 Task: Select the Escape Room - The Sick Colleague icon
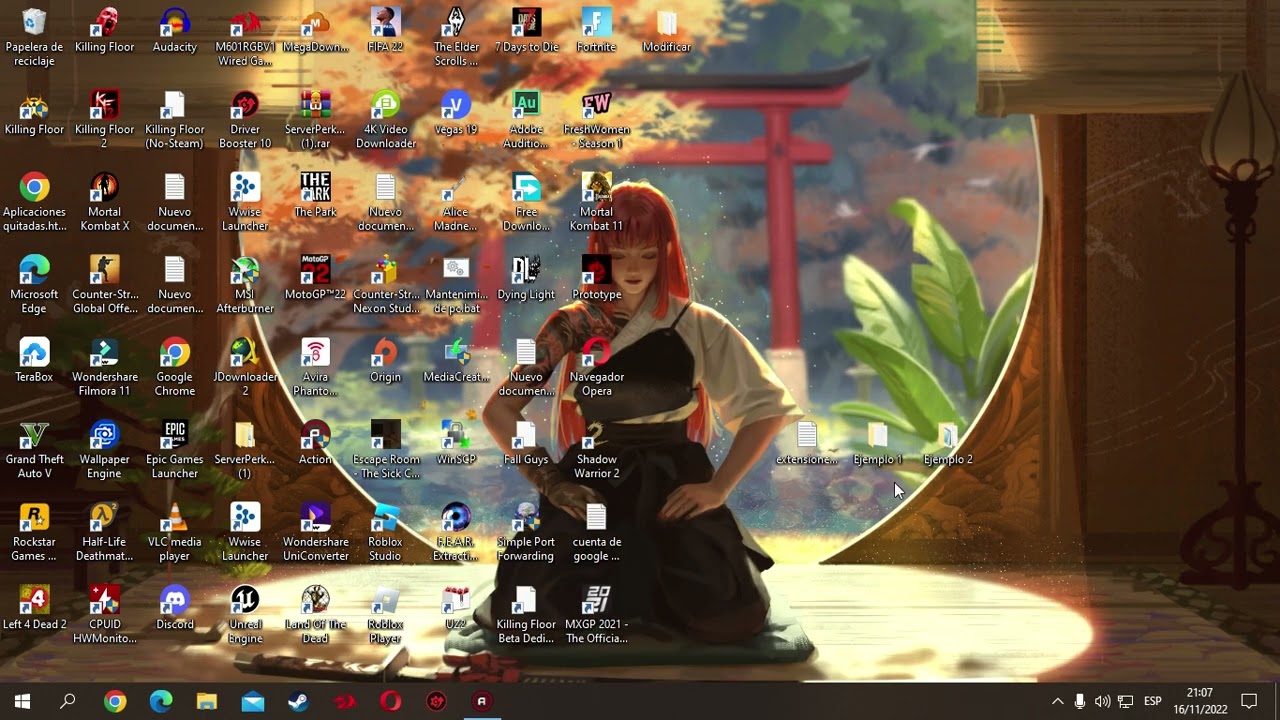point(385,450)
